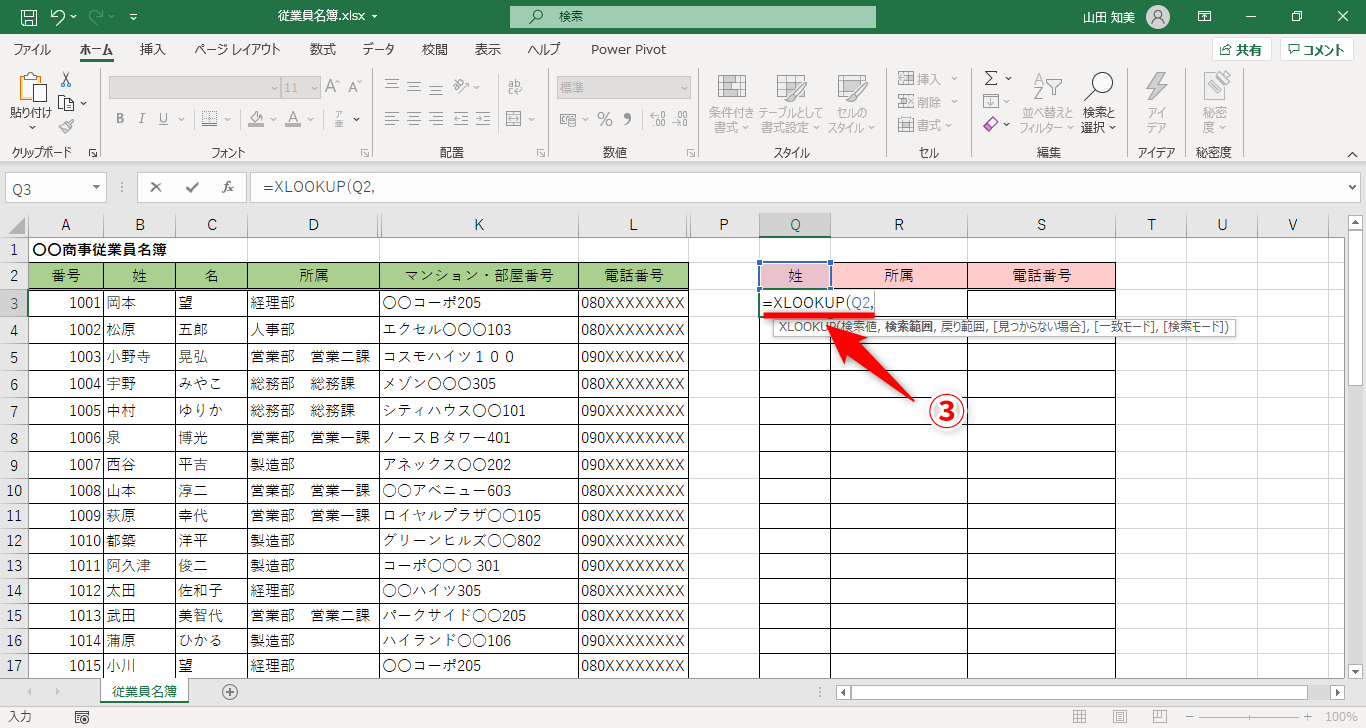Decrease font size with smaller A
Image resolution: width=1366 pixels, height=728 pixels.
tap(355, 87)
